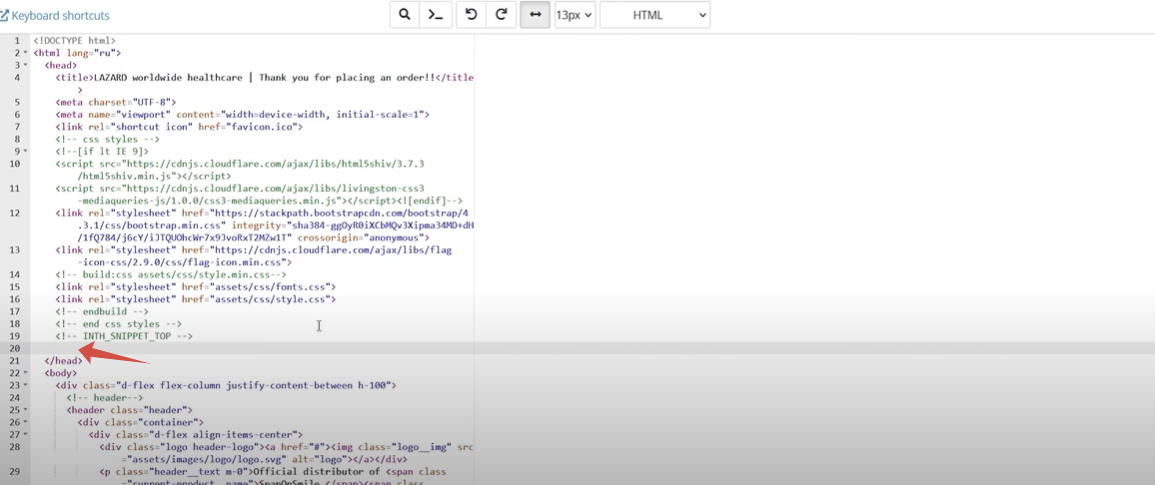The width and height of the screenshot is (1155, 485).
Task: Click the build:css style.min.css comment
Action: pos(171,275)
